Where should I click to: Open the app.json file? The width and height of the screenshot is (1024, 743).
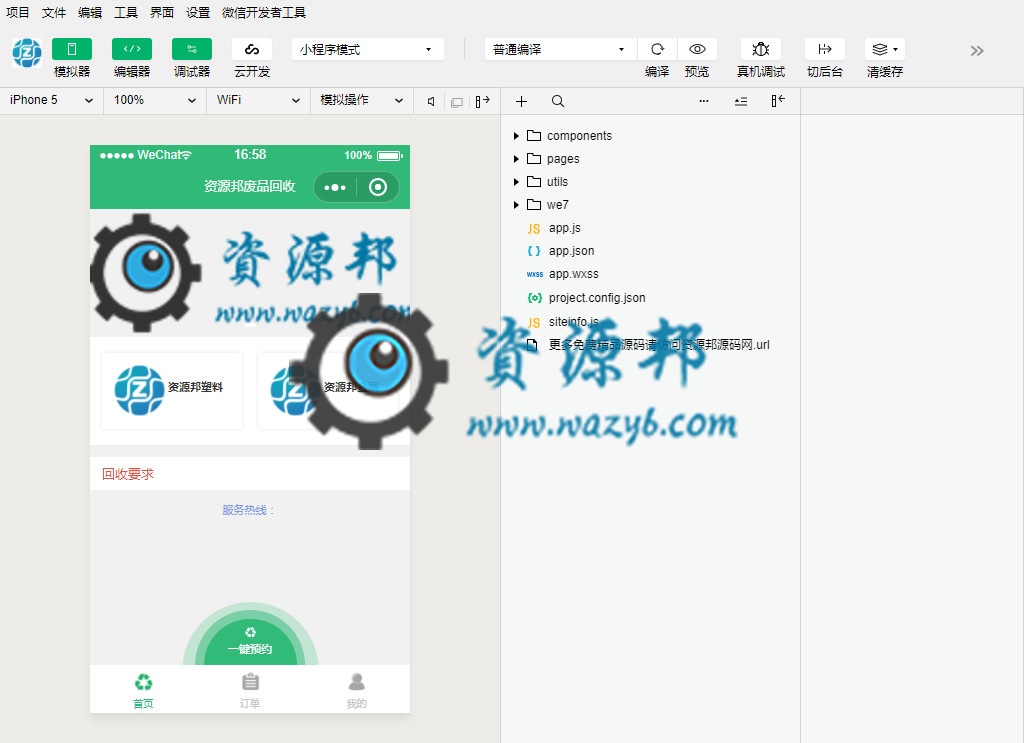pos(571,251)
